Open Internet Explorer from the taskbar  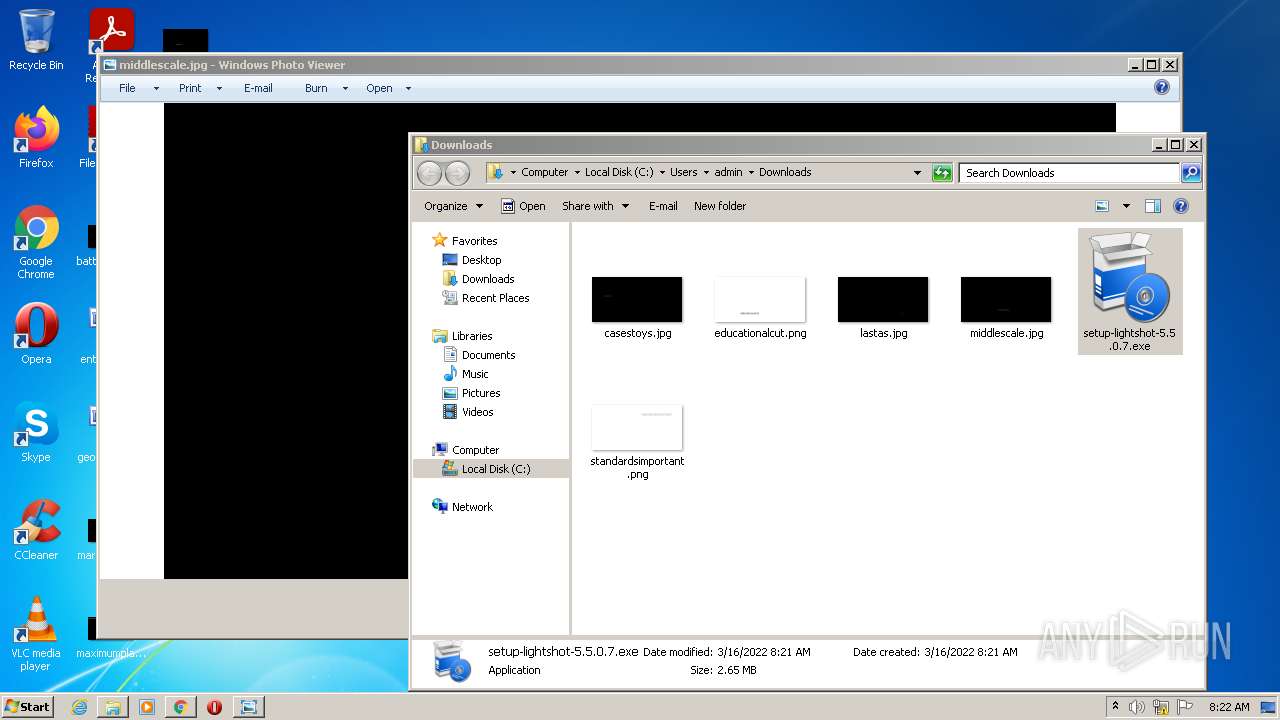tap(79, 707)
